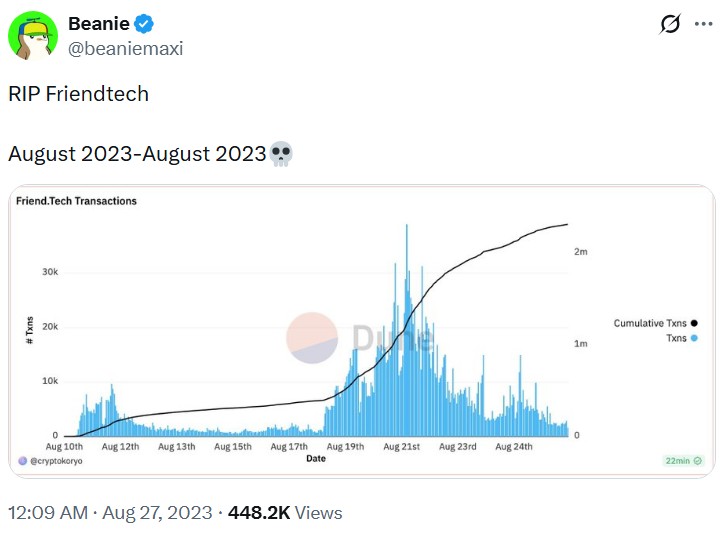Toggle the Txns series legend label

676,338
